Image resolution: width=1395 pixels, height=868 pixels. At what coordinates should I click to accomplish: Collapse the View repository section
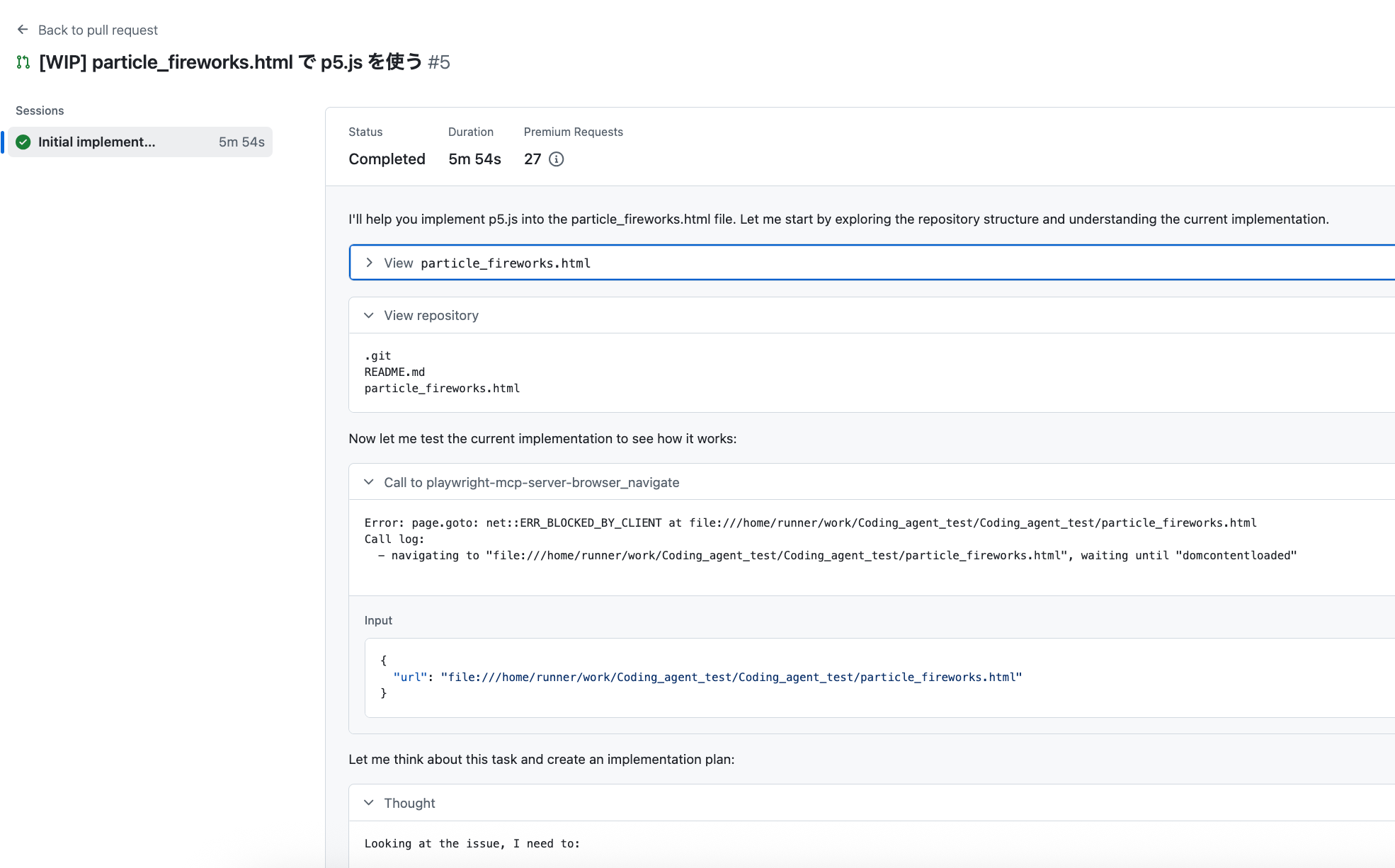(x=369, y=316)
